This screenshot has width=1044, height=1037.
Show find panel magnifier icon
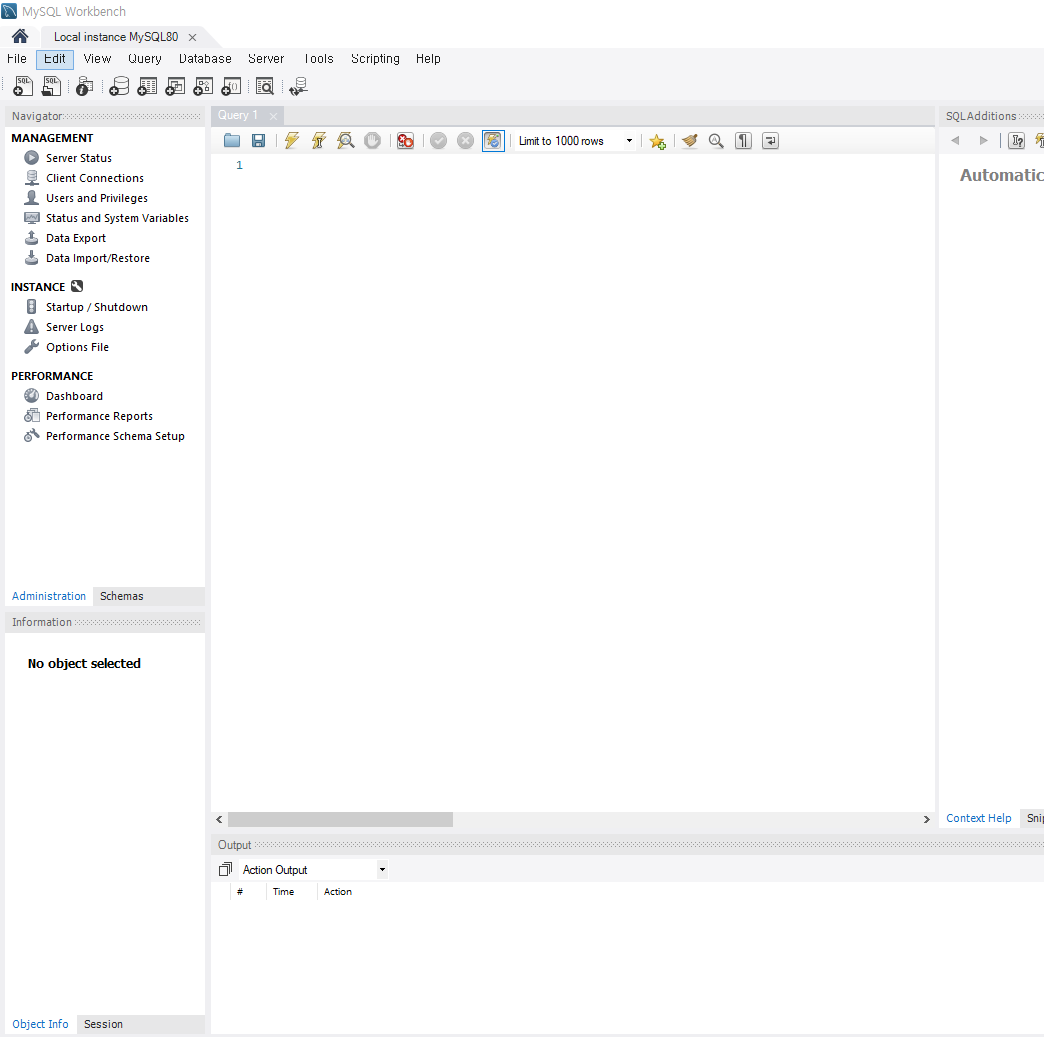tap(716, 141)
